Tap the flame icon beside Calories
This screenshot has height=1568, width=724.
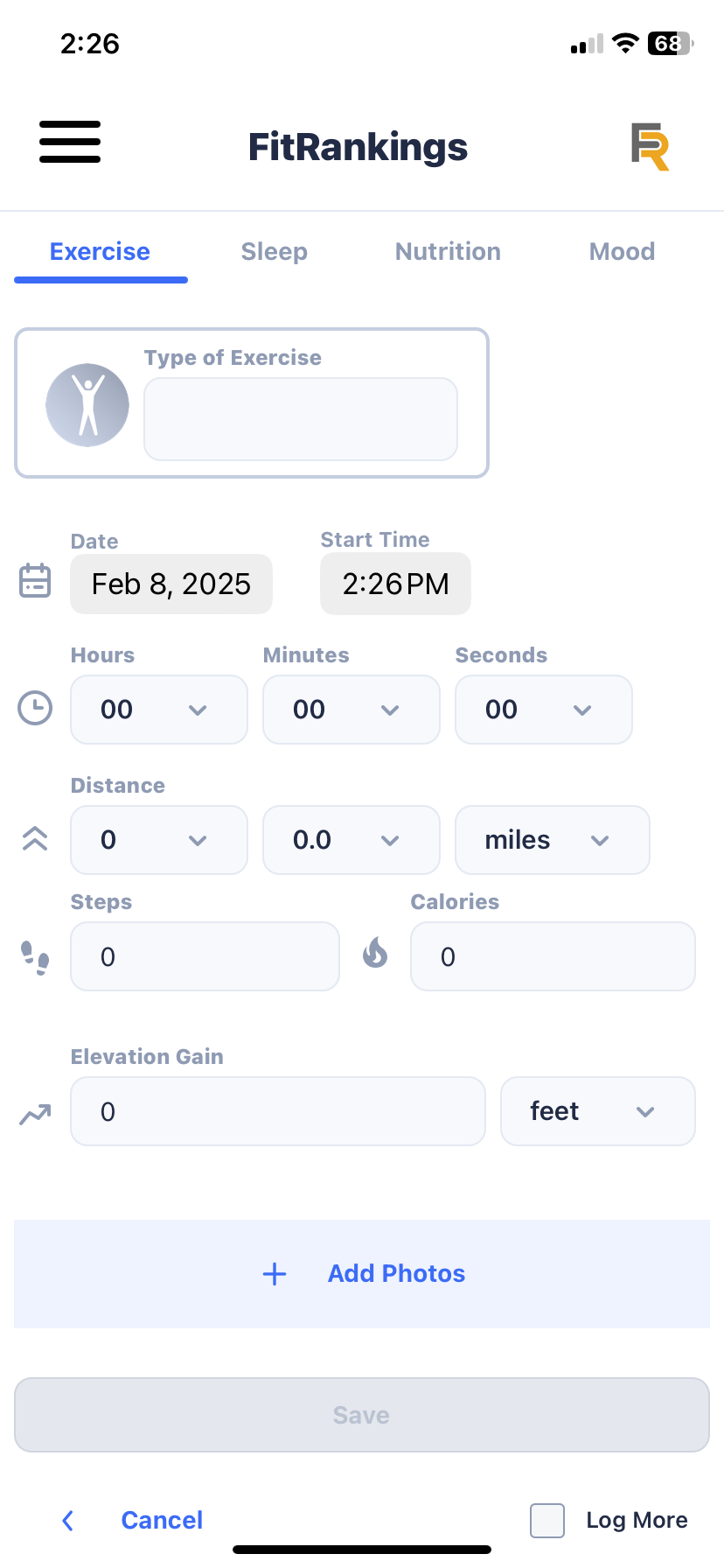[375, 953]
